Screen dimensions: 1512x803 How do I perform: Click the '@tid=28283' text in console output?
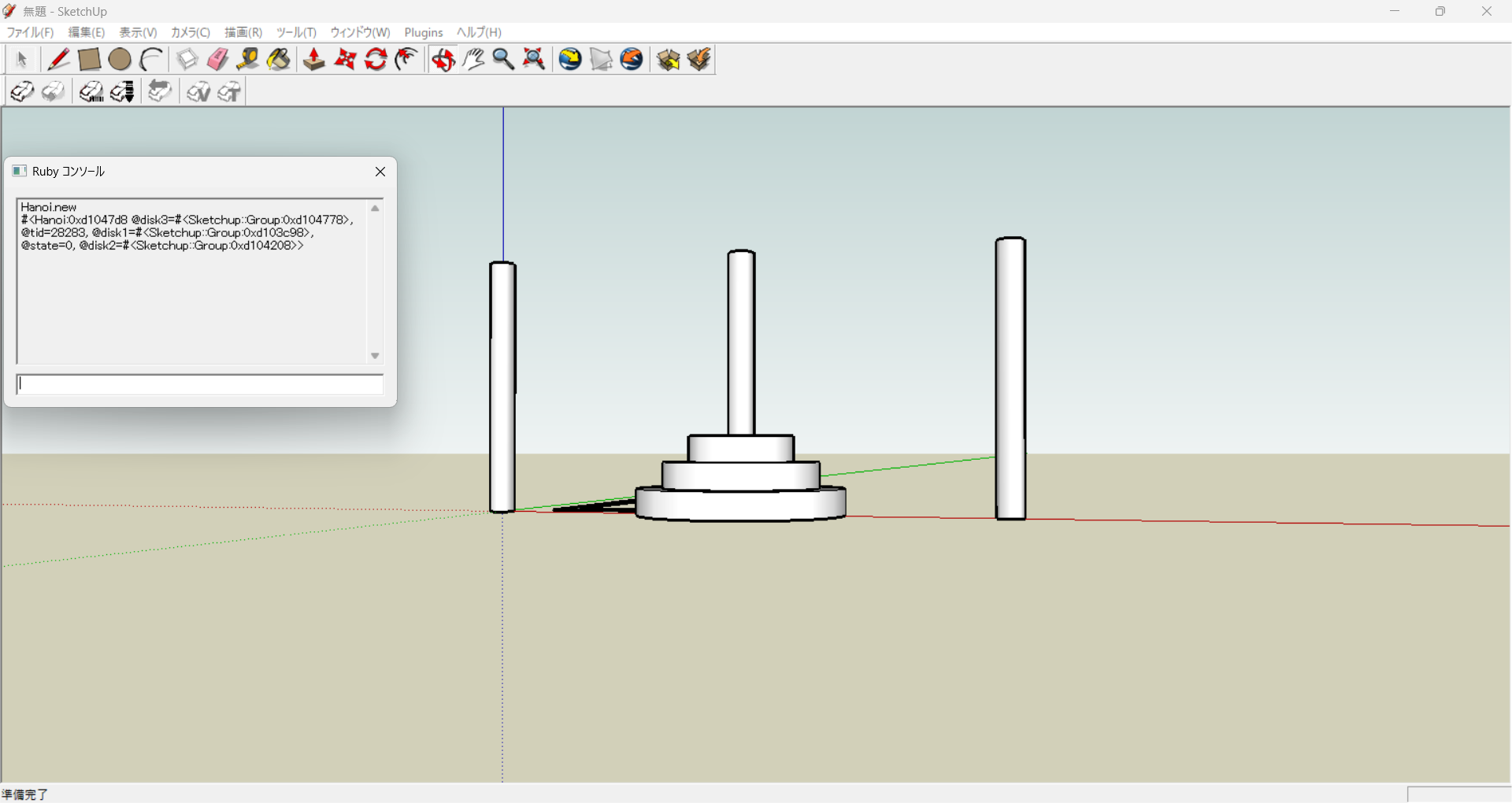tap(54, 233)
